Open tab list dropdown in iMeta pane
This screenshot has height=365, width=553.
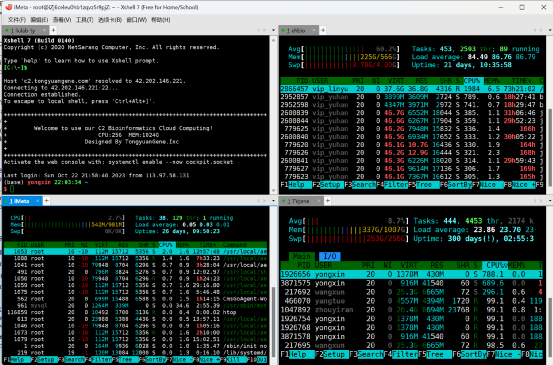273,201
